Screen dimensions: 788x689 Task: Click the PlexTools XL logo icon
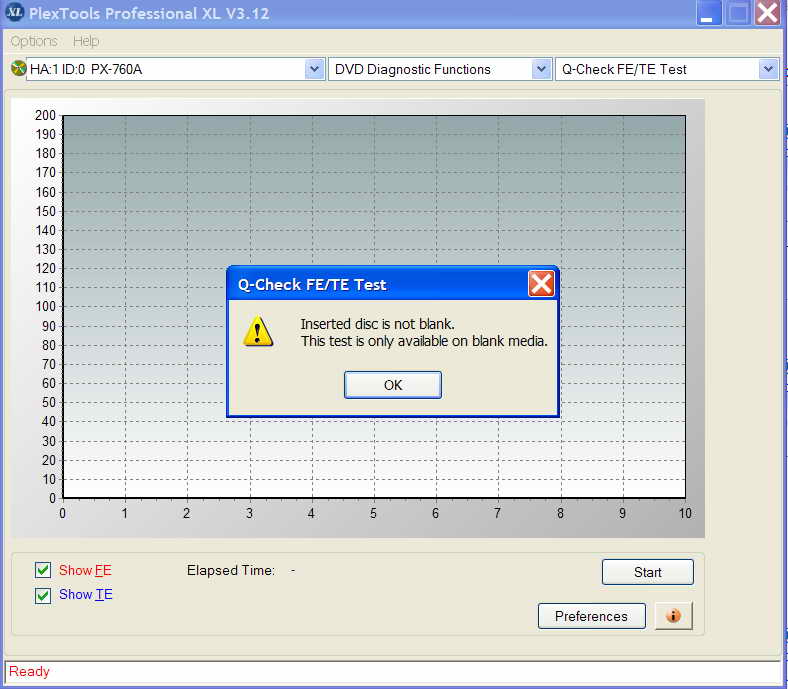15,12
